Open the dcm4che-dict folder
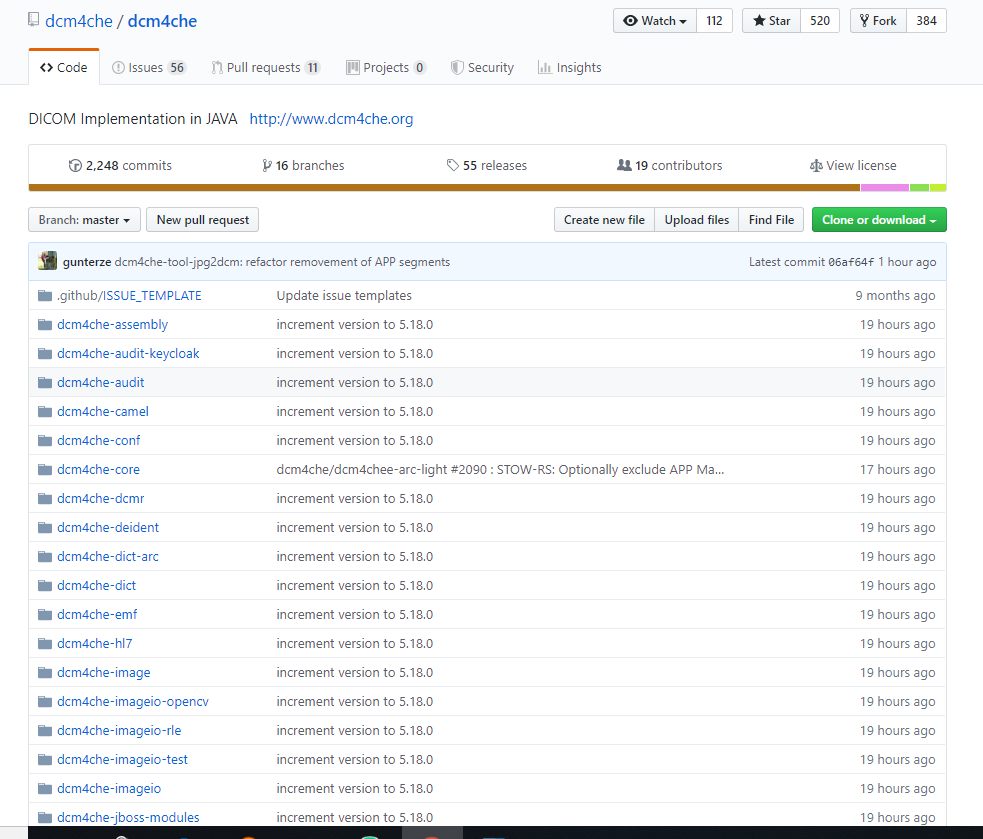Image resolution: width=983 pixels, height=839 pixels. click(x=97, y=586)
